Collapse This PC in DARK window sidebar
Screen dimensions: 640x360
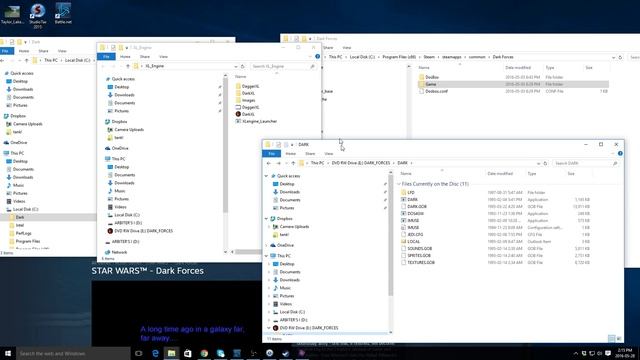pos(267,256)
